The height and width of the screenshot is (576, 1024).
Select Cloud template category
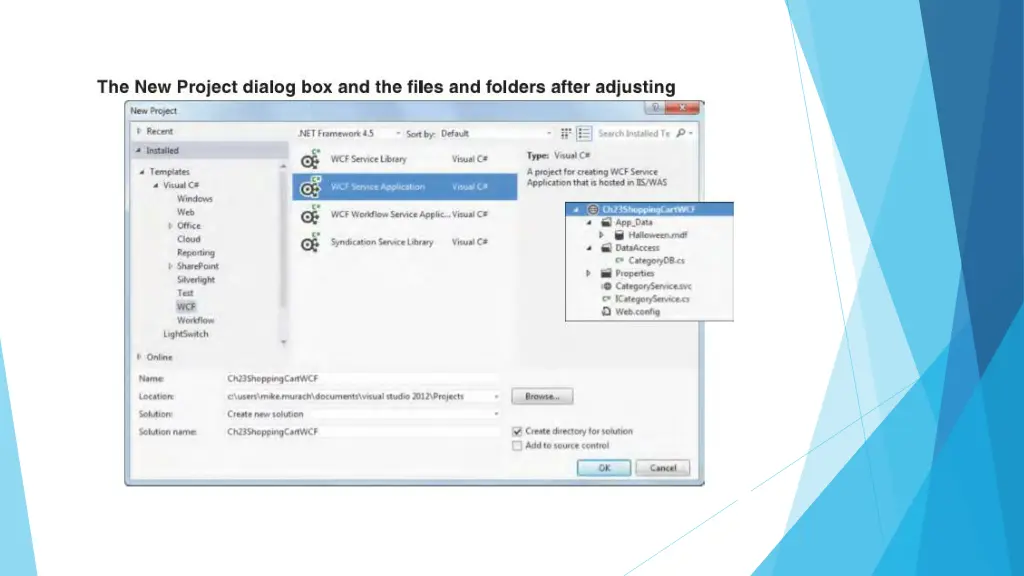point(189,240)
